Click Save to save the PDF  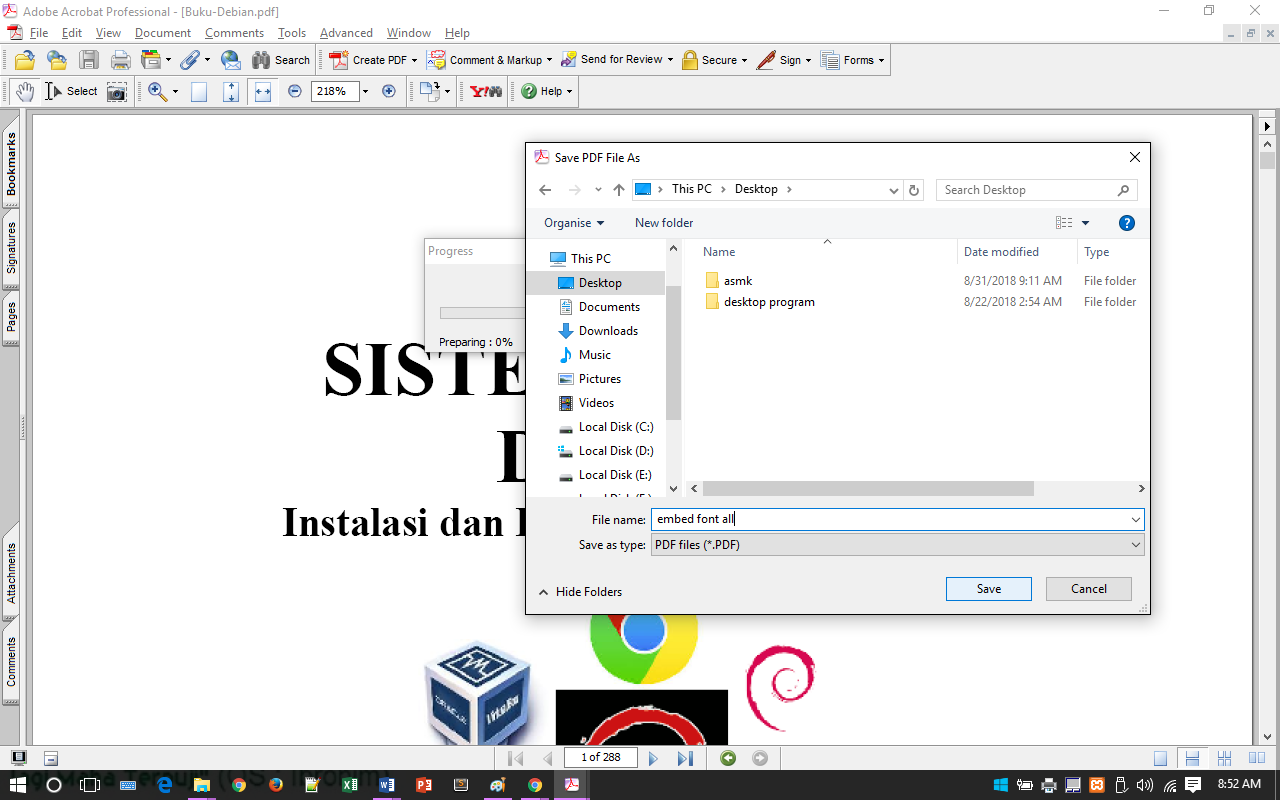click(988, 588)
